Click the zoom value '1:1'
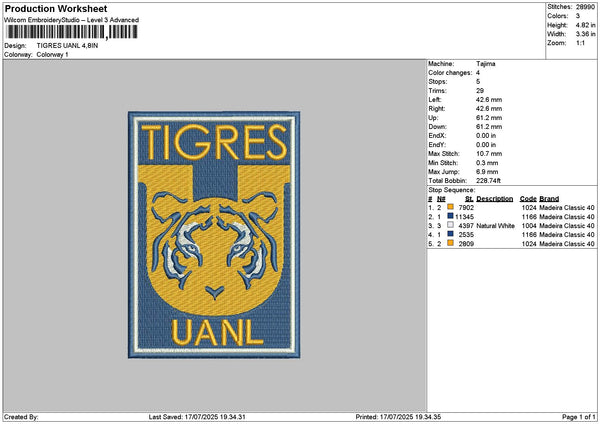 click(580, 43)
